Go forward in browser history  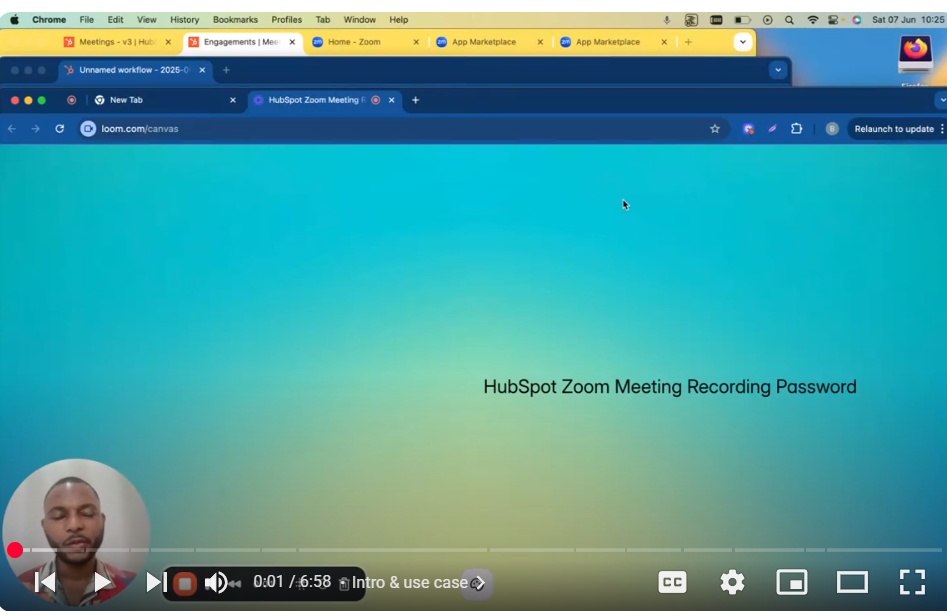click(36, 129)
